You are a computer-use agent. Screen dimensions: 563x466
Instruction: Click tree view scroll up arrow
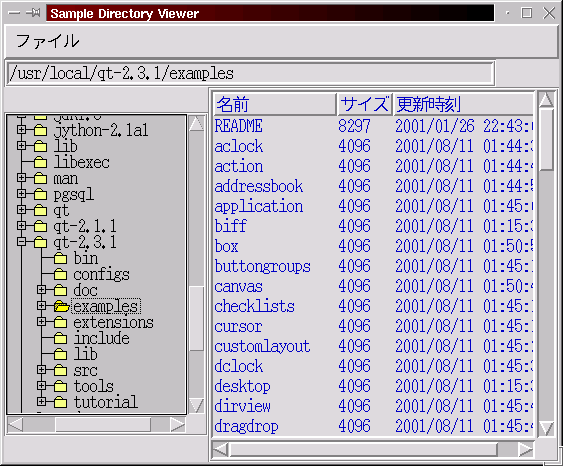pyautogui.click(x=196, y=124)
